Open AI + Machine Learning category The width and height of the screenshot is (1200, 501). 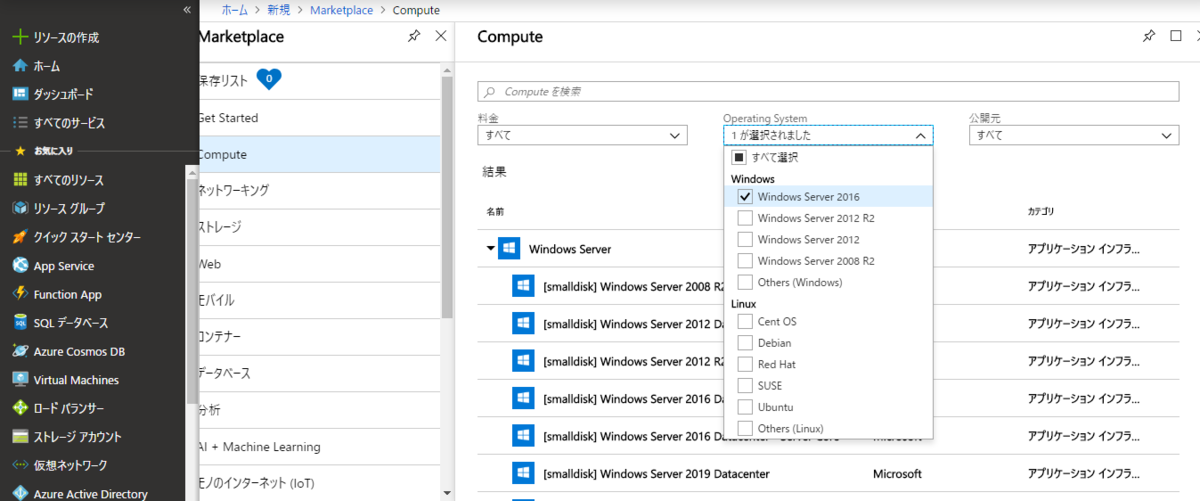tap(260, 447)
